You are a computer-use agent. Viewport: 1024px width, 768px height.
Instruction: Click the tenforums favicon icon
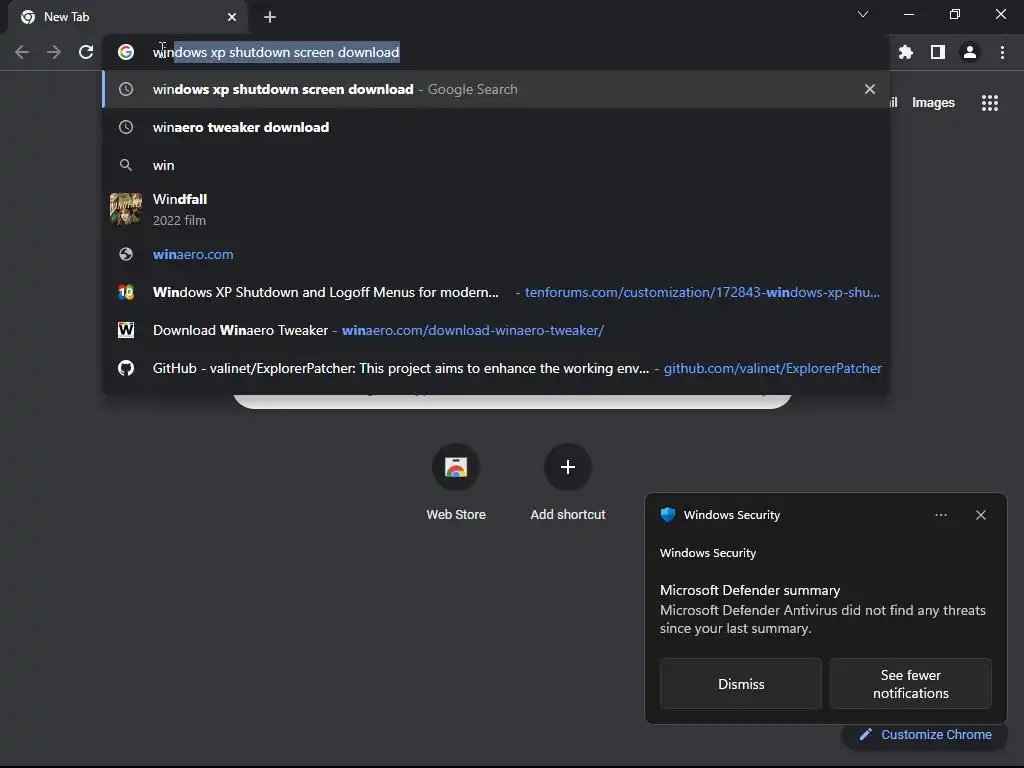pos(126,292)
